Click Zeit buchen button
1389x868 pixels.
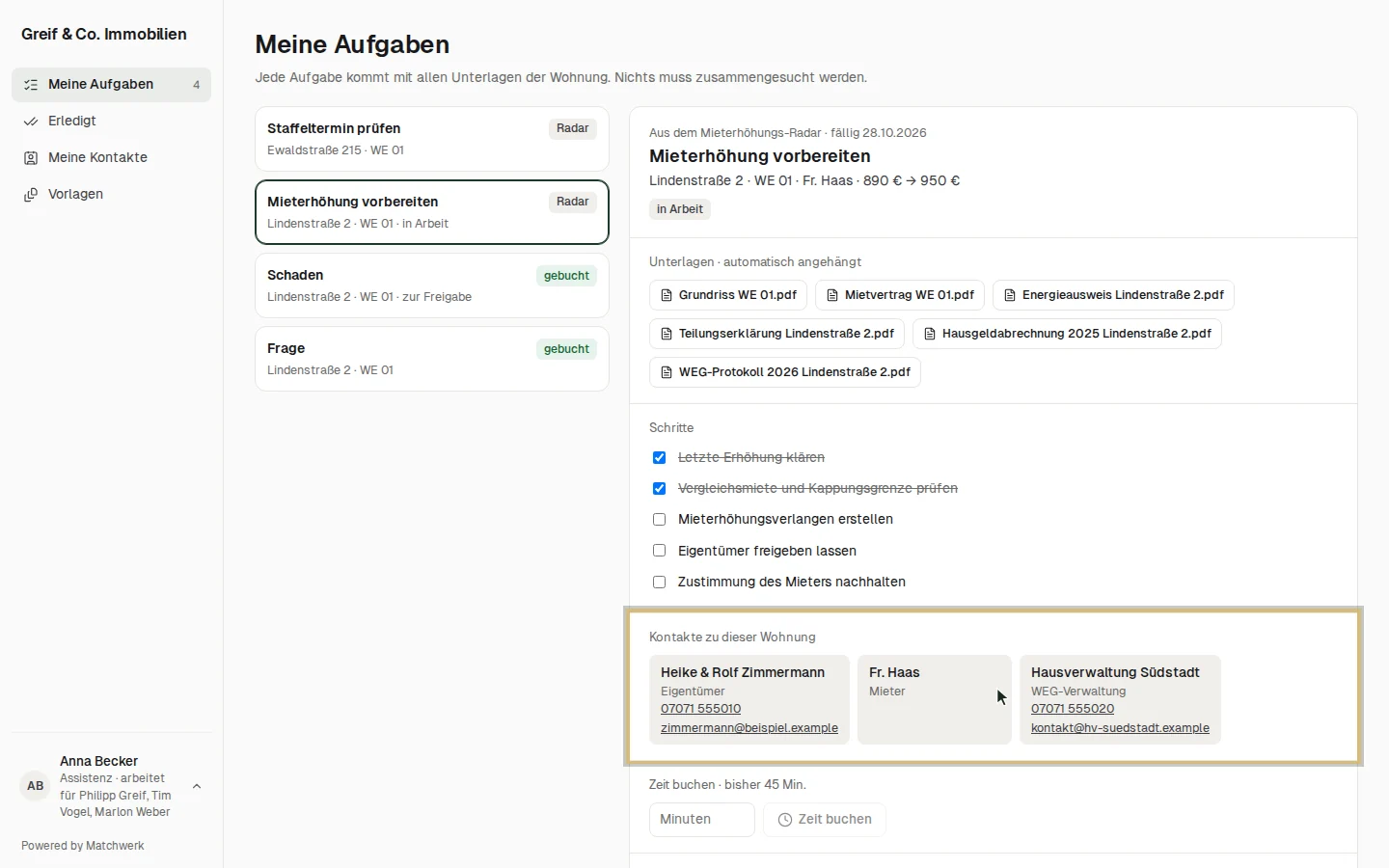[x=825, y=820]
